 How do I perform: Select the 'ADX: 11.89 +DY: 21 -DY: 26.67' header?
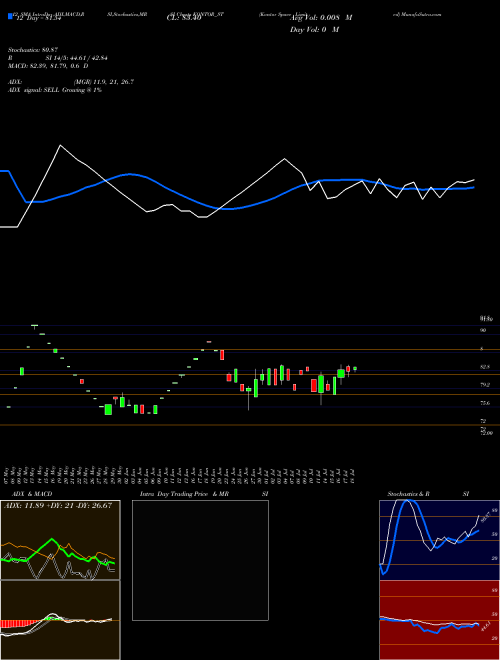[58, 506]
